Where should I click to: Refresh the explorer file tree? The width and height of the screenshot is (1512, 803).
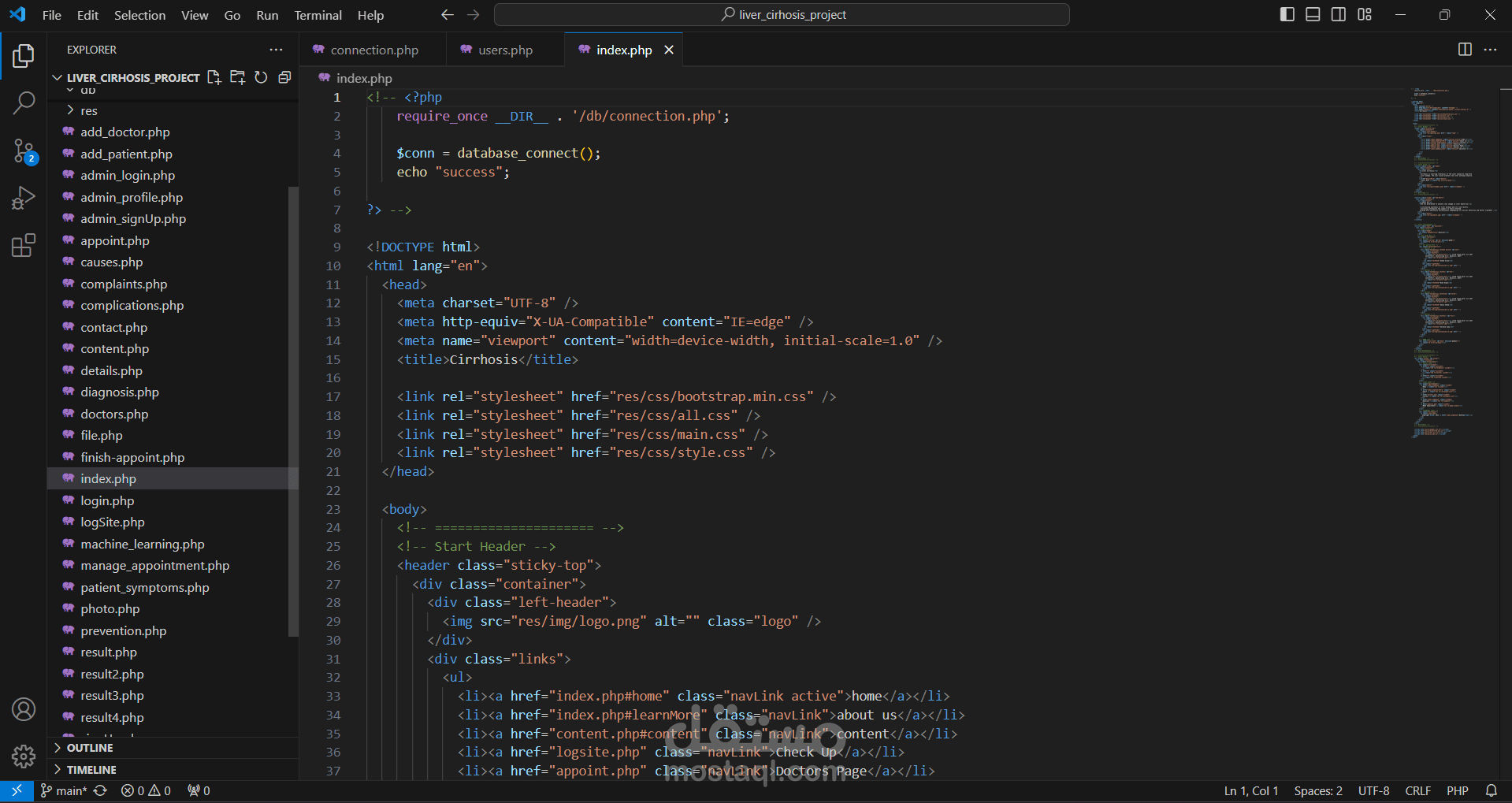pyautogui.click(x=261, y=77)
